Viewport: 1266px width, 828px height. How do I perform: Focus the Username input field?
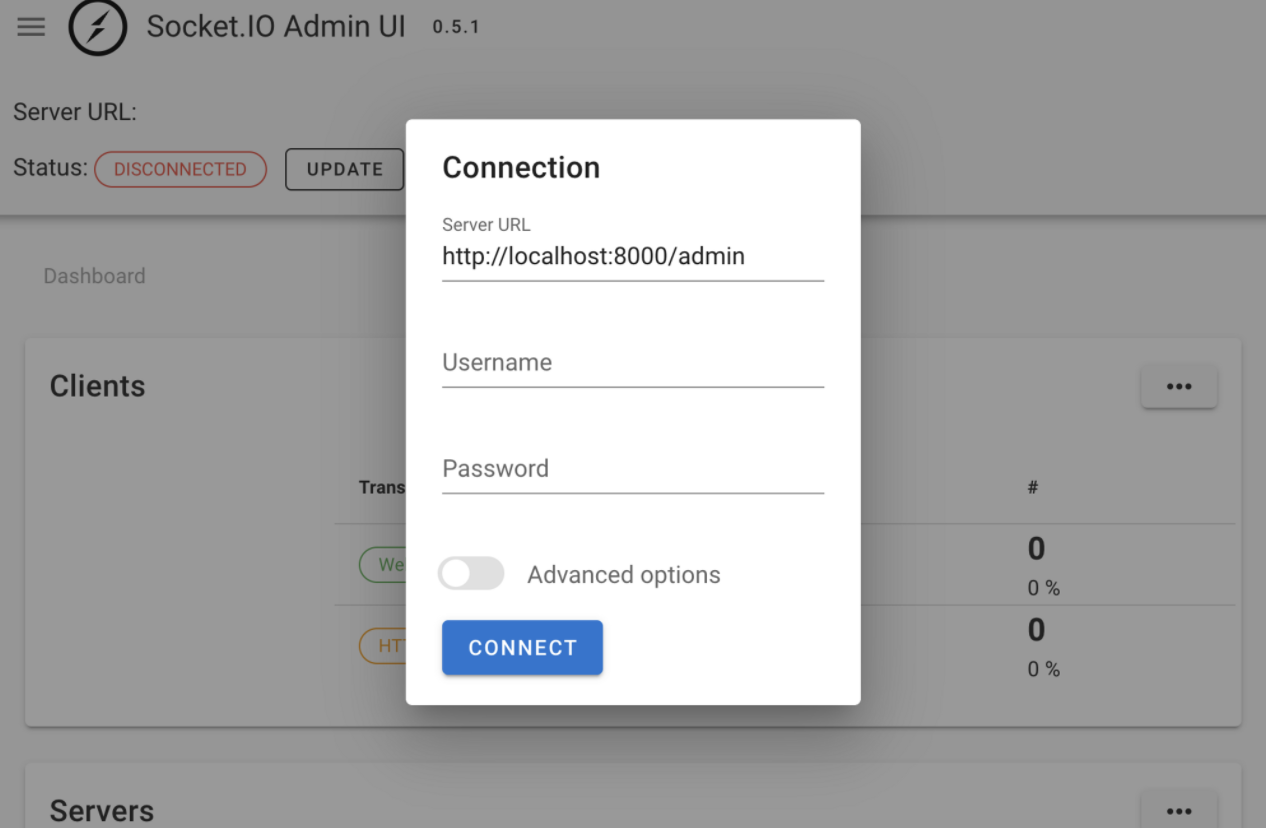(x=633, y=363)
